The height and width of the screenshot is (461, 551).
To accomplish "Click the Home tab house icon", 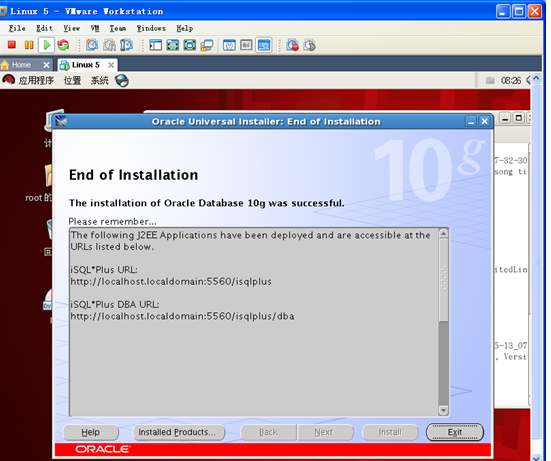I will pos(5,65).
